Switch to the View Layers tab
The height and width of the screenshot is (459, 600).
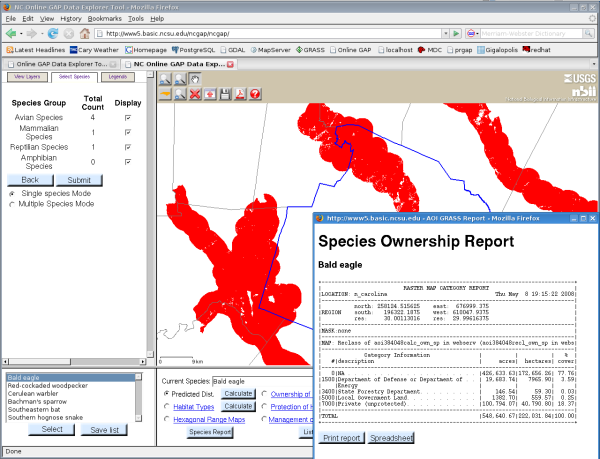(27, 77)
